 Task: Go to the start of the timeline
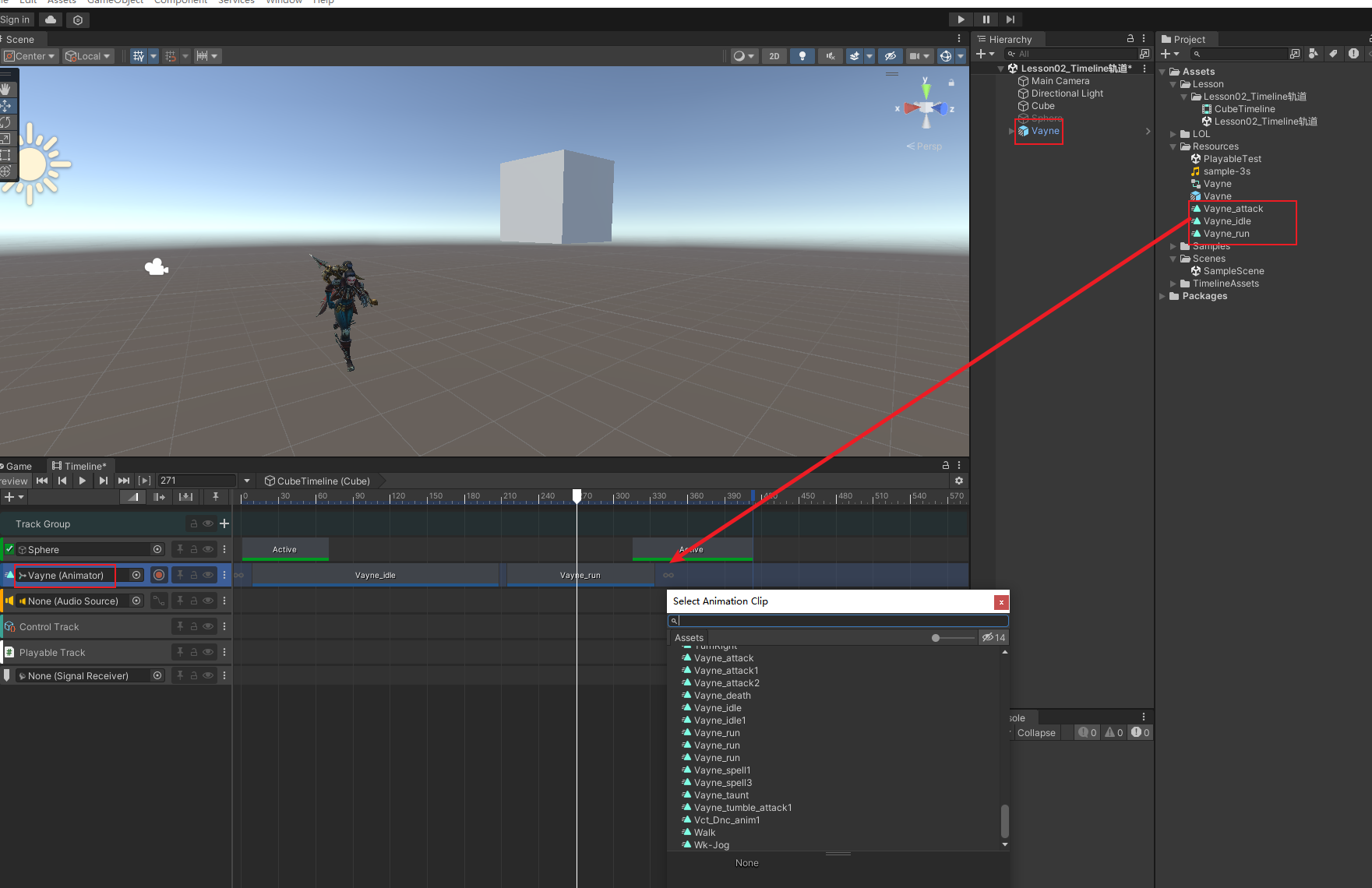point(42,481)
